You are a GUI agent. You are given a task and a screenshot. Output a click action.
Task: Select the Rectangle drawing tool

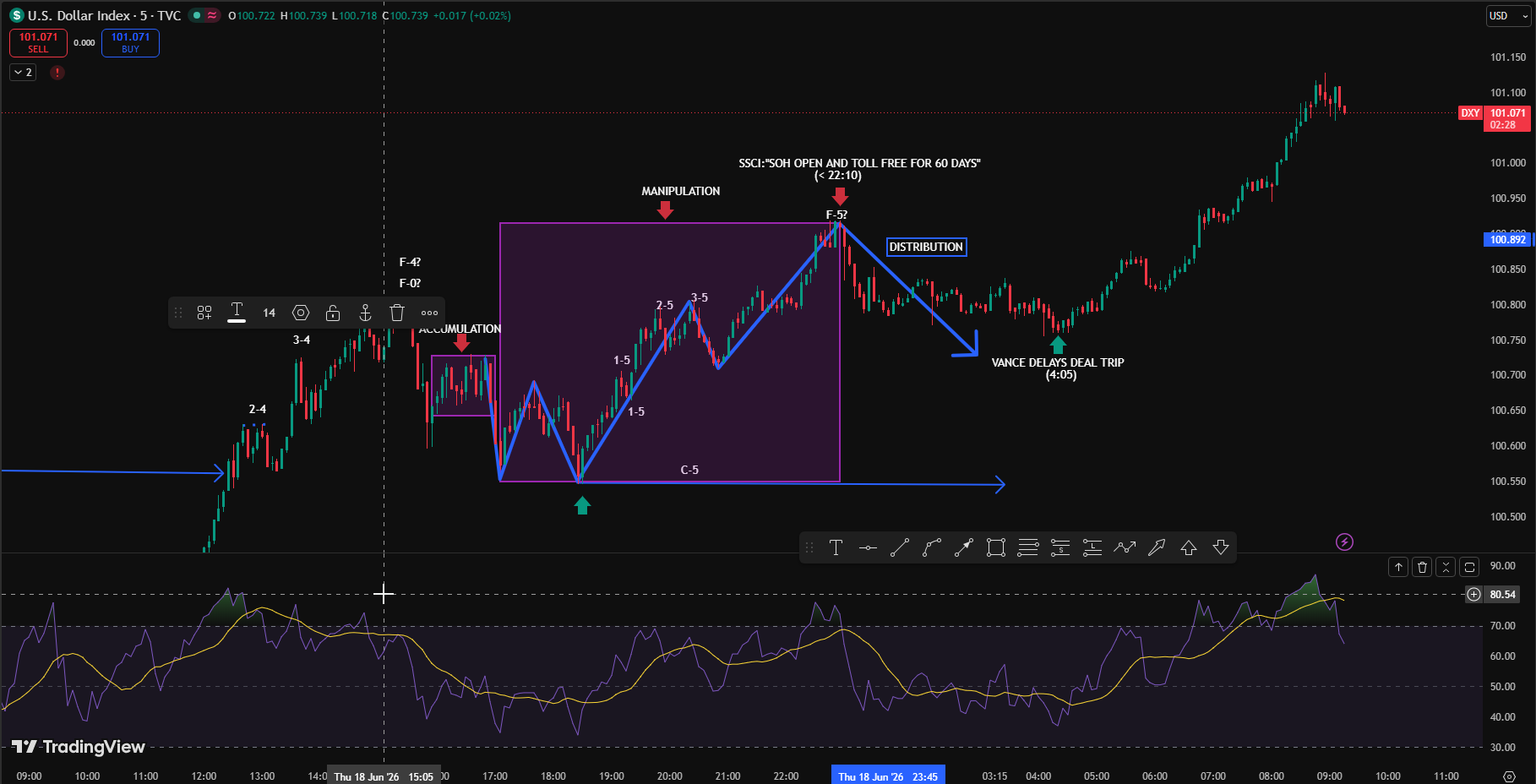tap(996, 547)
